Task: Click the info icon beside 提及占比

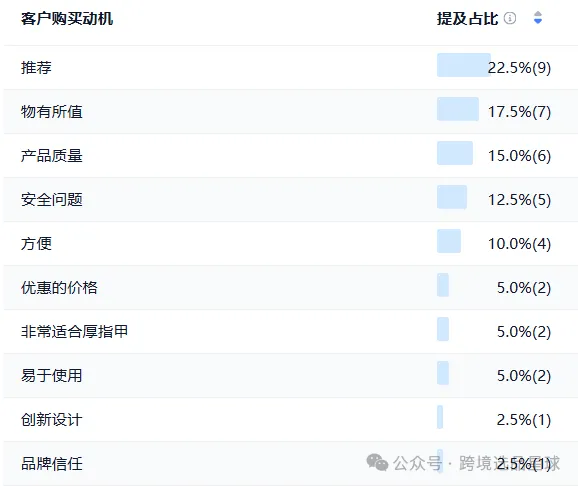Action: tap(510, 18)
